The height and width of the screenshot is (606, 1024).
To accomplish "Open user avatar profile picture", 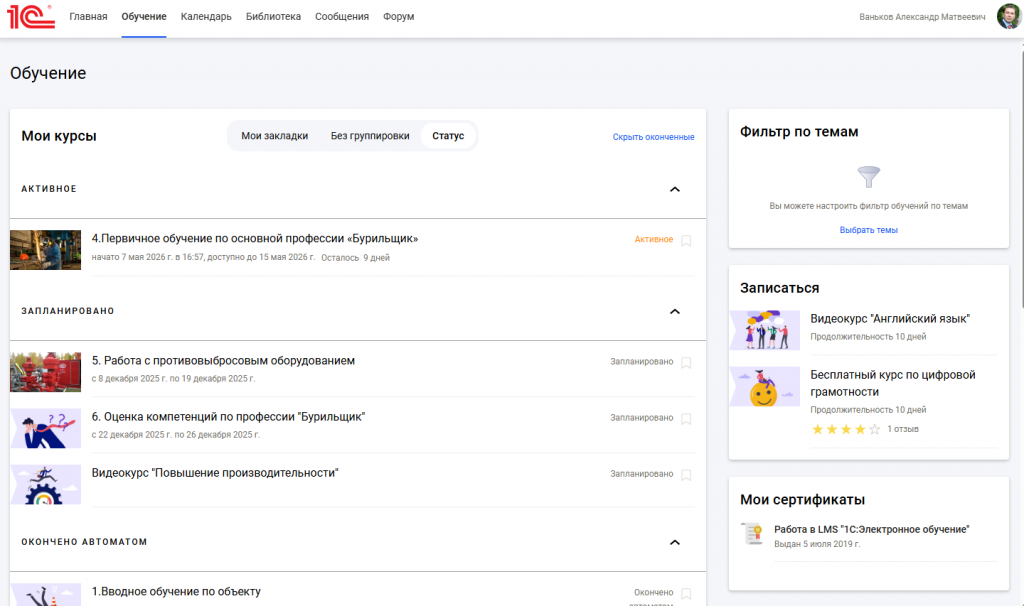I will coord(1008,16).
